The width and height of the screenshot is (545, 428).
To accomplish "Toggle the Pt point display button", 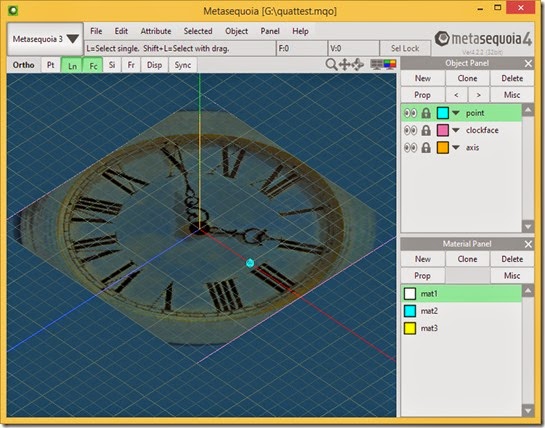I will click(x=51, y=65).
